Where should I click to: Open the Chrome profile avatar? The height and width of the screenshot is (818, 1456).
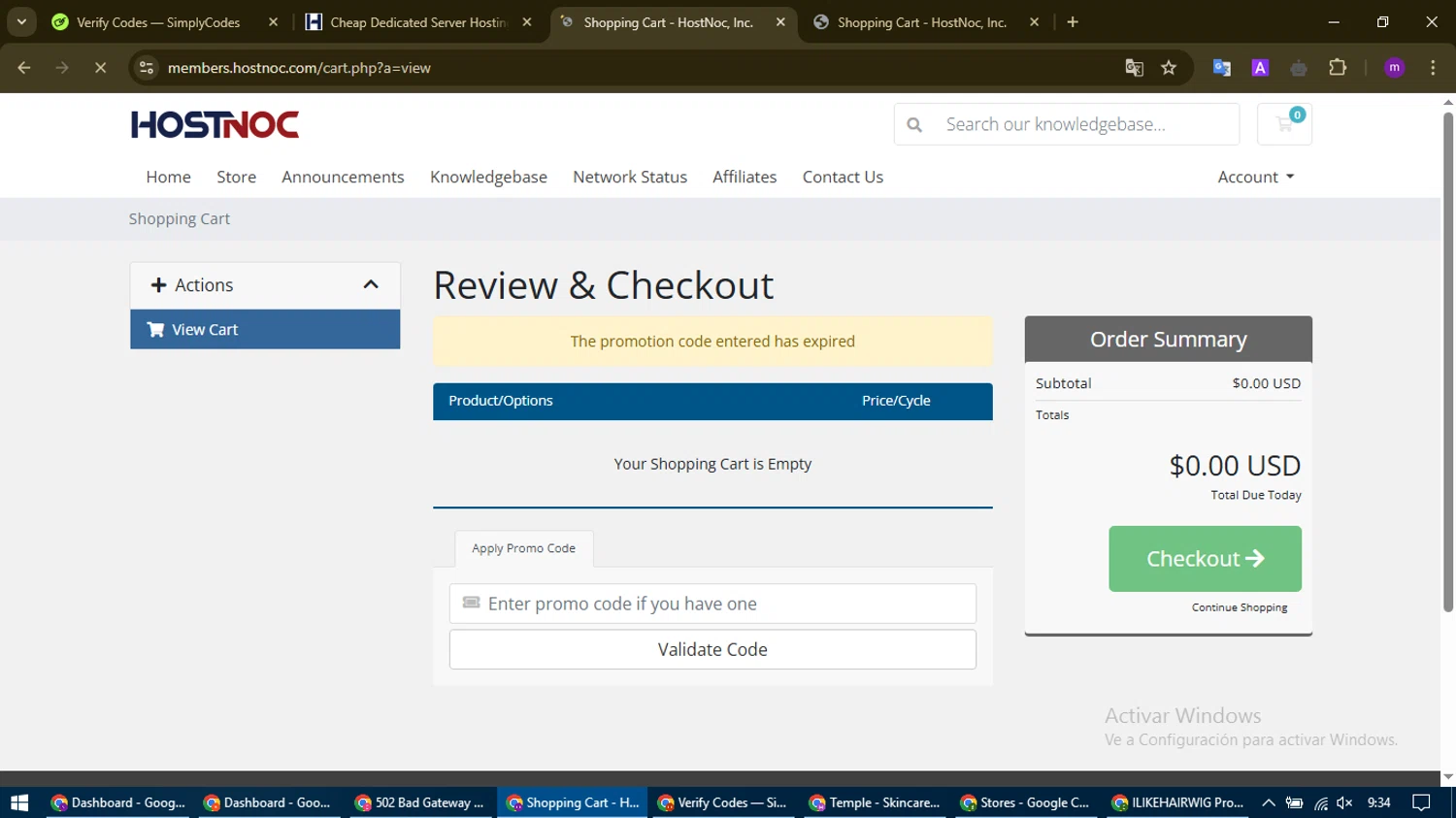coord(1394,67)
